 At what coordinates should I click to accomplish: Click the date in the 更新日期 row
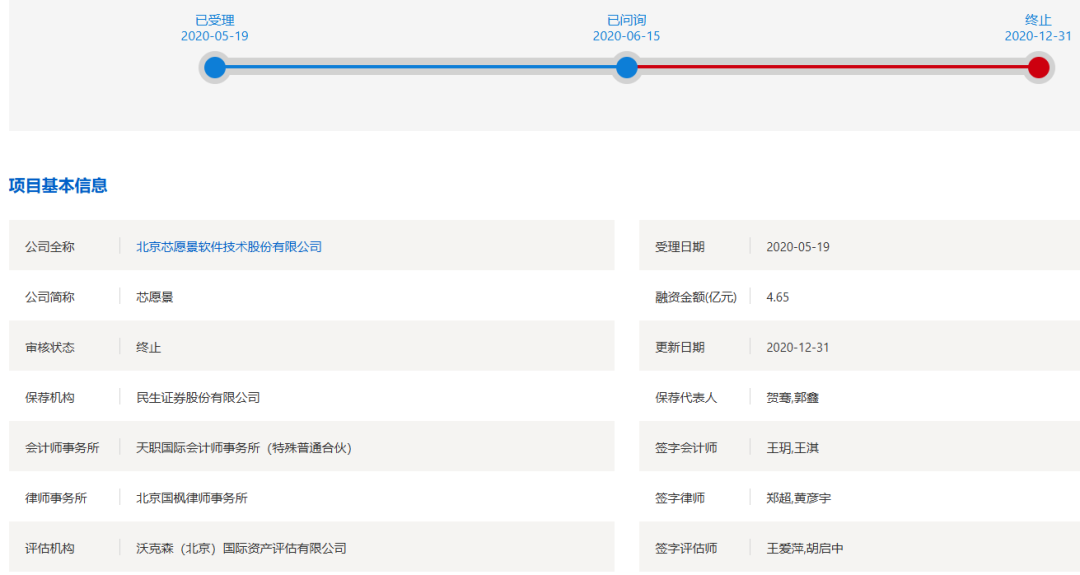tap(797, 347)
